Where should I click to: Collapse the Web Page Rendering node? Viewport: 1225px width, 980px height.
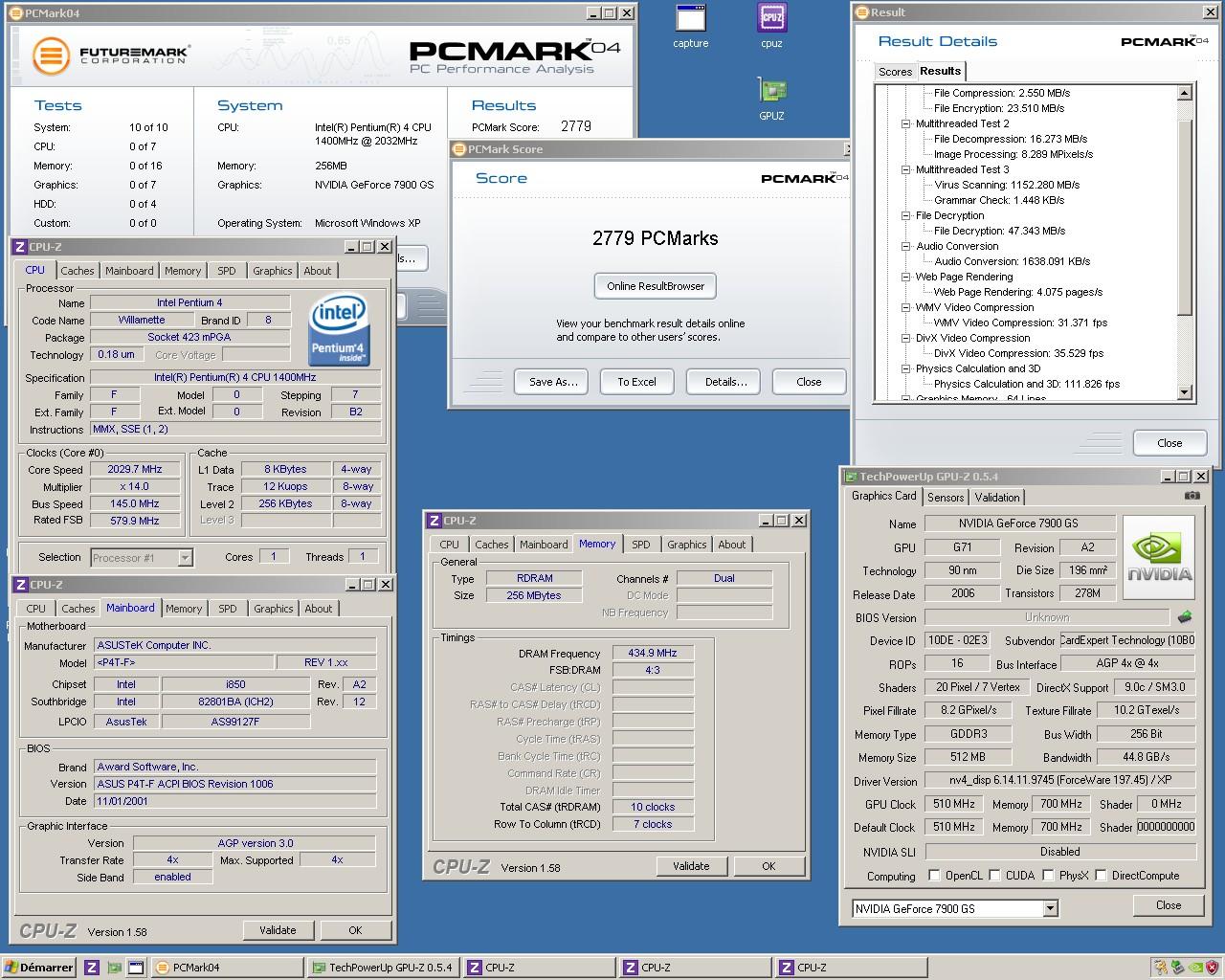coord(905,277)
